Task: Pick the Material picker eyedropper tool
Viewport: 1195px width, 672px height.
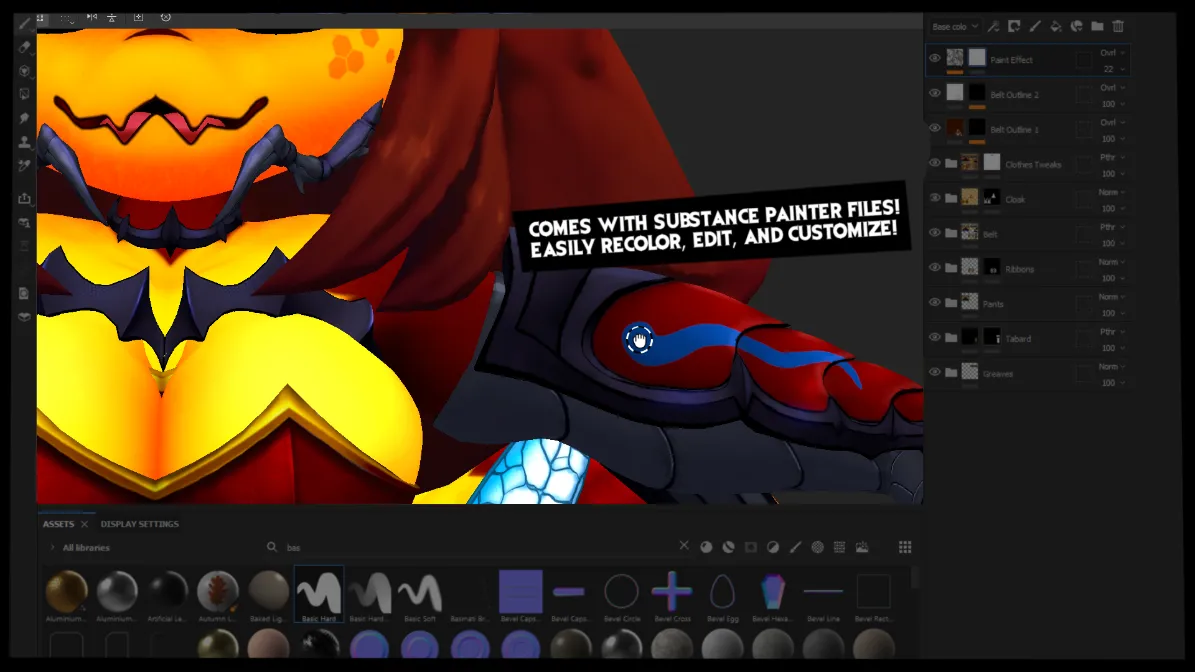Action: coord(24,166)
